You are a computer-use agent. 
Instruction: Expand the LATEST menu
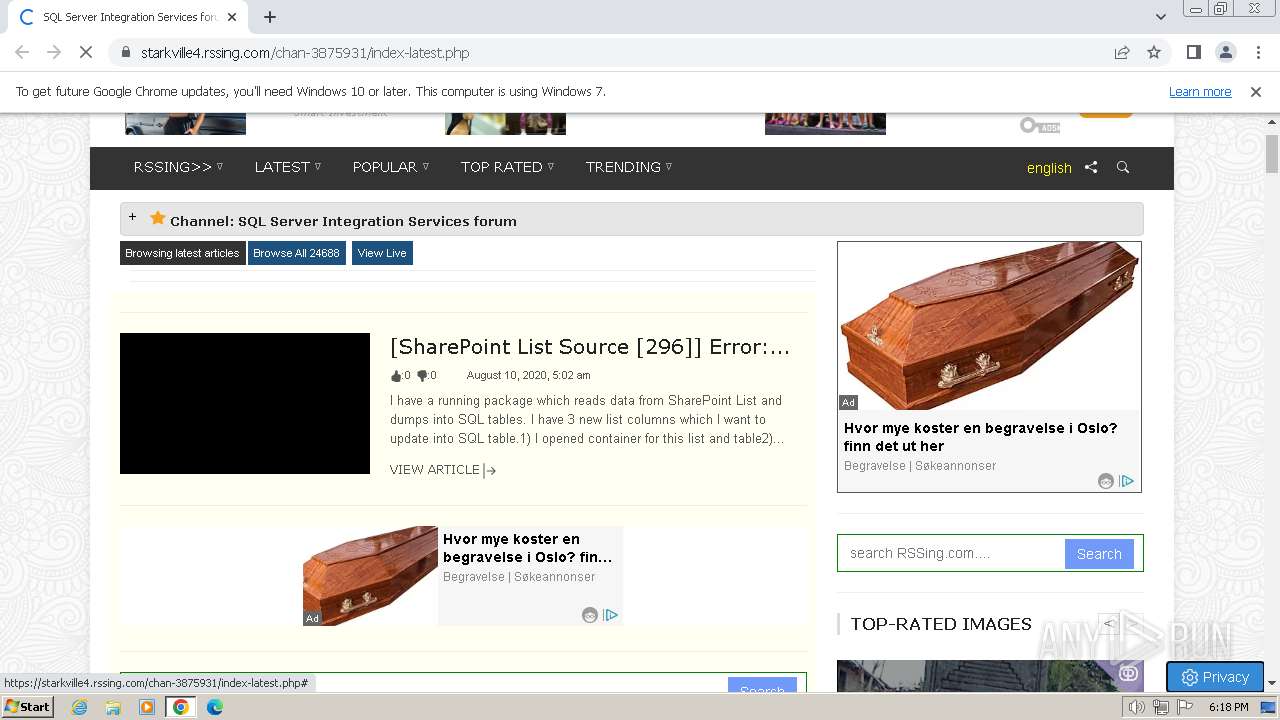288,167
